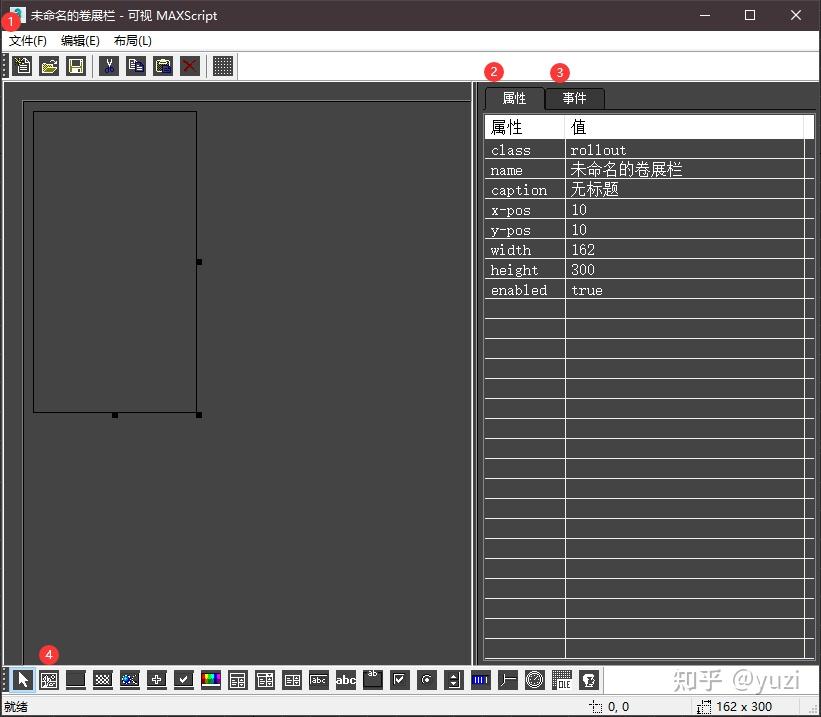The height and width of the screenshot is (717, 821).
Task: Add a button control to the form
Action: tap(75, 680)
